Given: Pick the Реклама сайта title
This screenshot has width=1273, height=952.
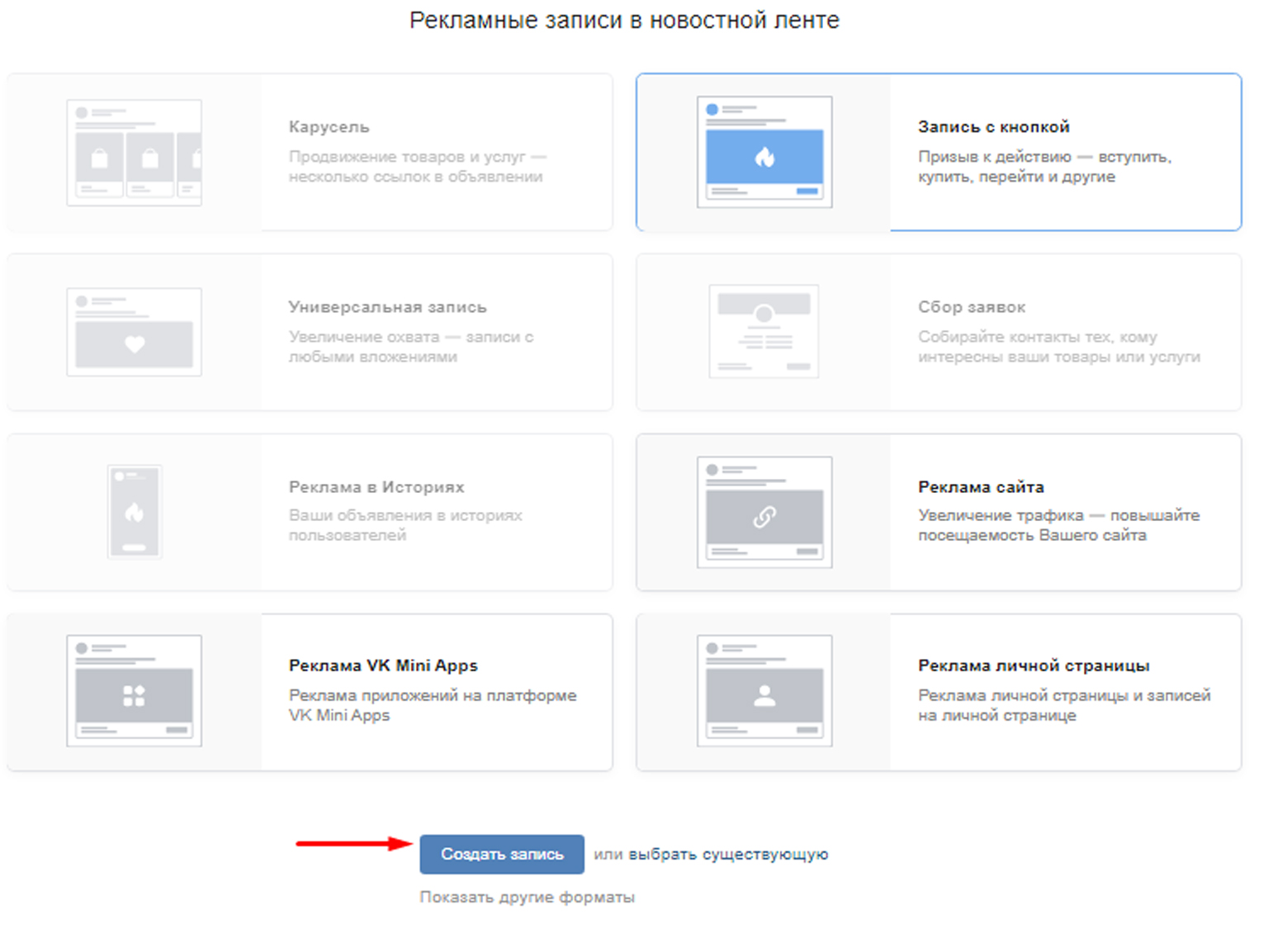Looking at the screenshot, I should [x=980, y=487].
